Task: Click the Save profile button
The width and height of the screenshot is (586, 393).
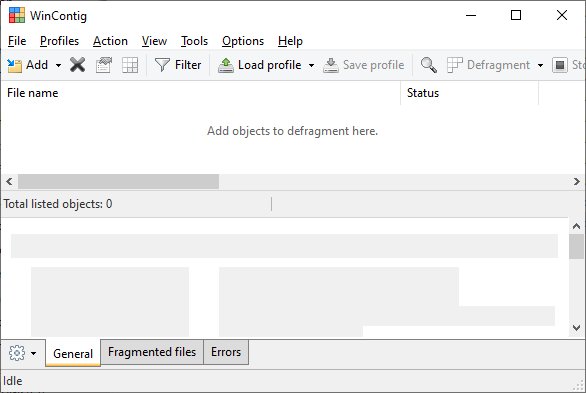Action: click(364, 65)
